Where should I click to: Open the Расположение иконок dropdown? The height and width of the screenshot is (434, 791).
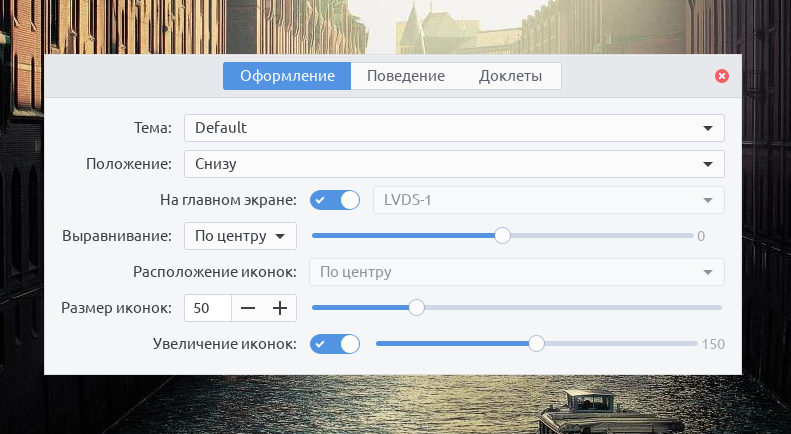pos(517,272)
